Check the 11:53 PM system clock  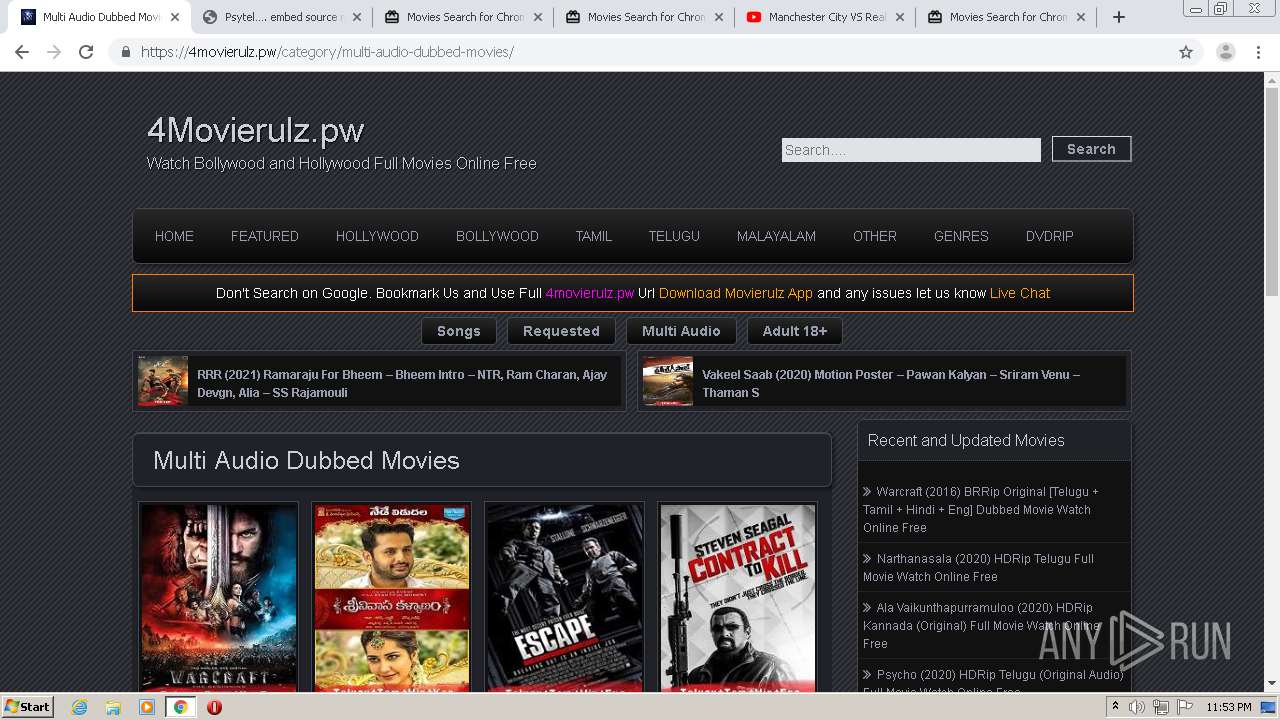click(1229, 707)
